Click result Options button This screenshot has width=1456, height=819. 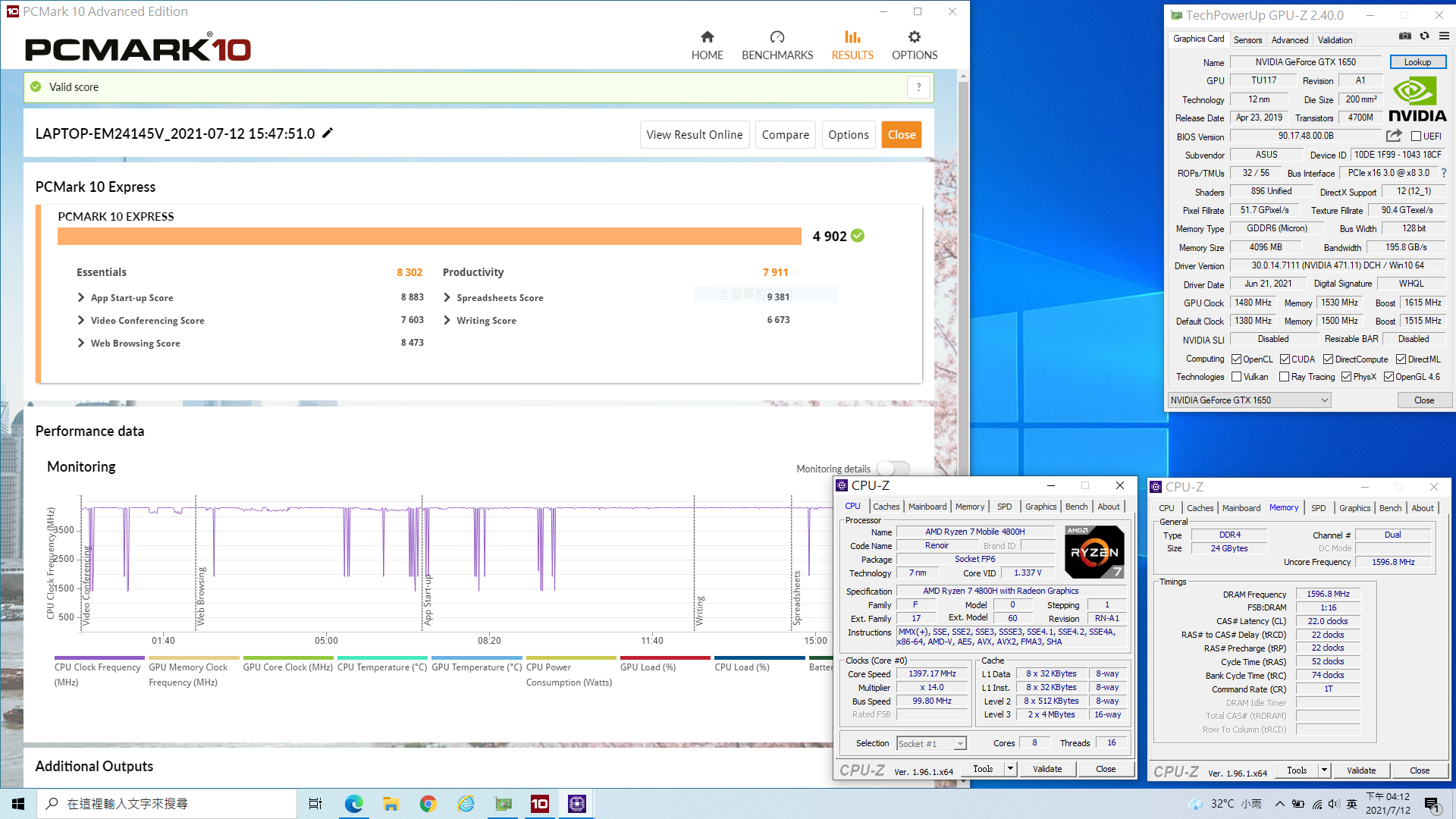848,135
